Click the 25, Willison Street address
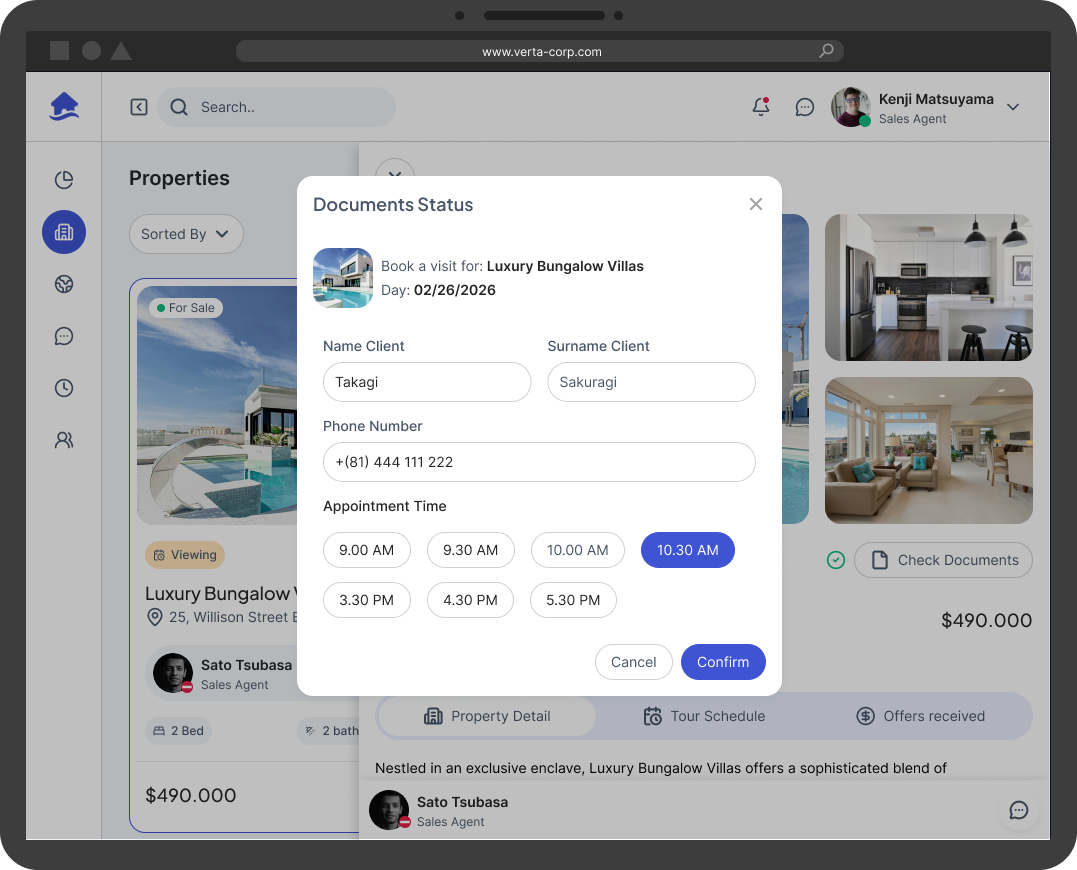Image resolution: width=1077 pixels, height=870 pixels. (233, 617)
